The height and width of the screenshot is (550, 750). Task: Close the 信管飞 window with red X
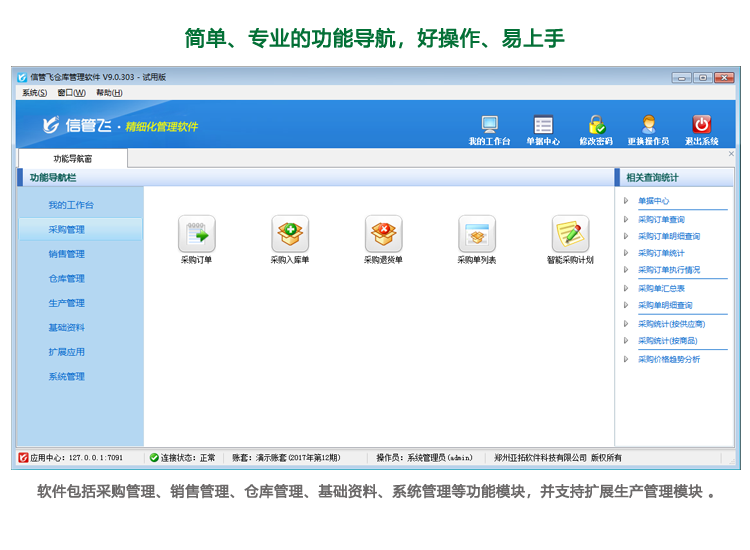click(724, 77)
